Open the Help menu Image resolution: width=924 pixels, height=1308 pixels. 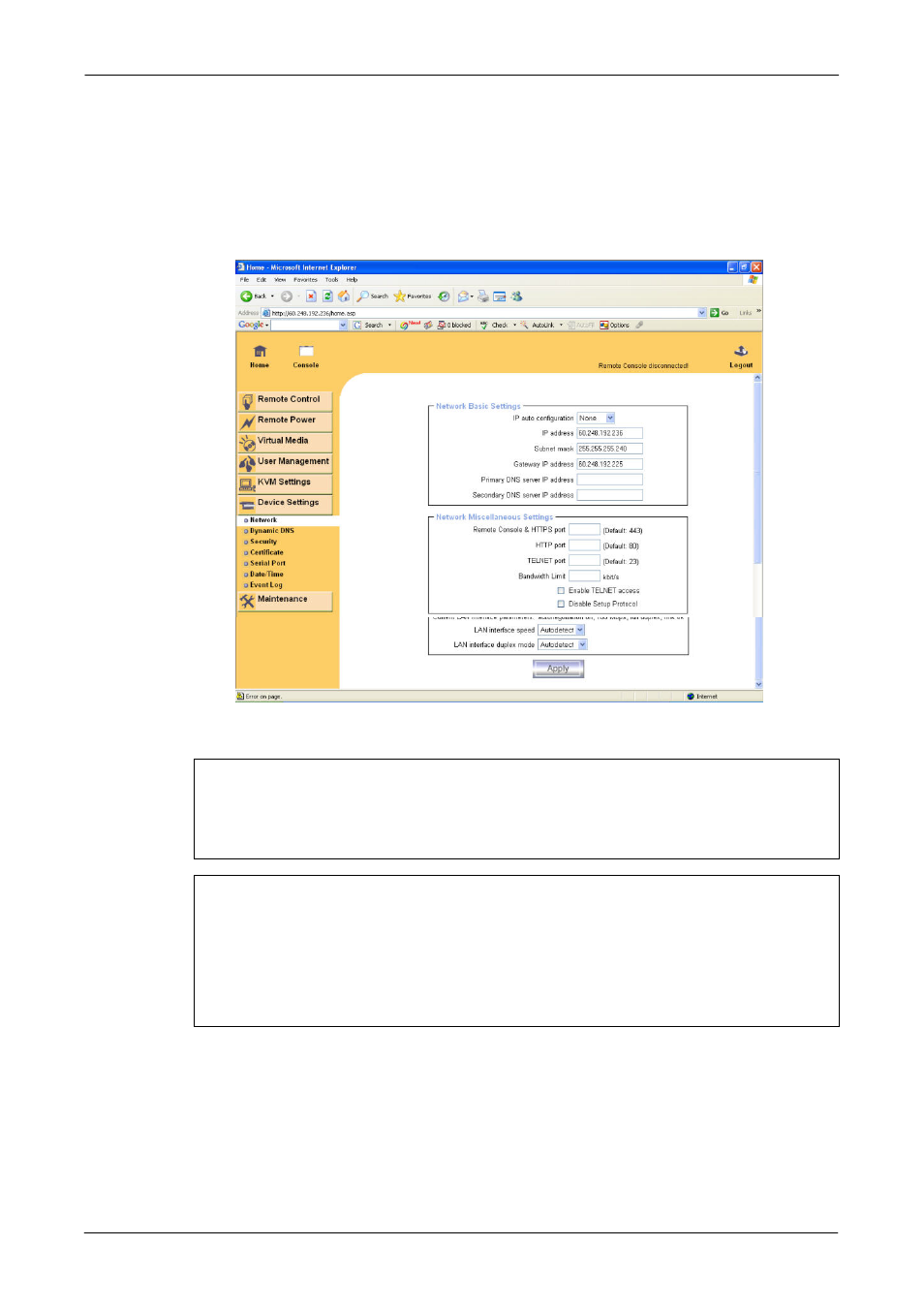352,280
